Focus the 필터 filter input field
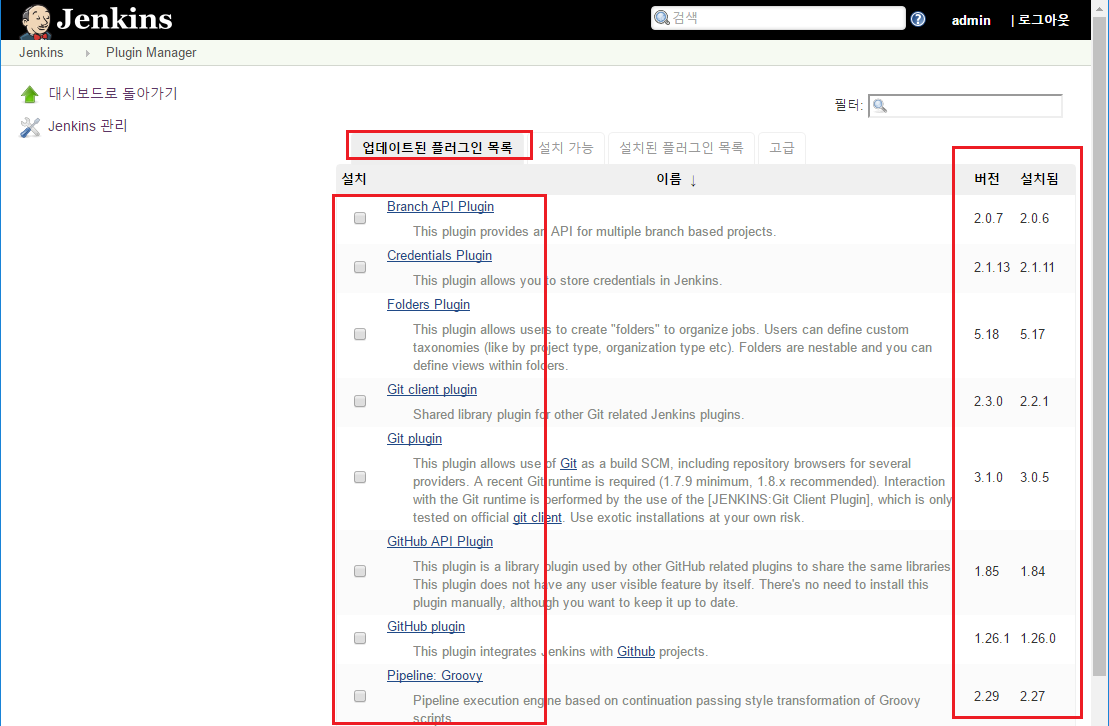This screenshot has height=726, width=1109. click(965, 106)
